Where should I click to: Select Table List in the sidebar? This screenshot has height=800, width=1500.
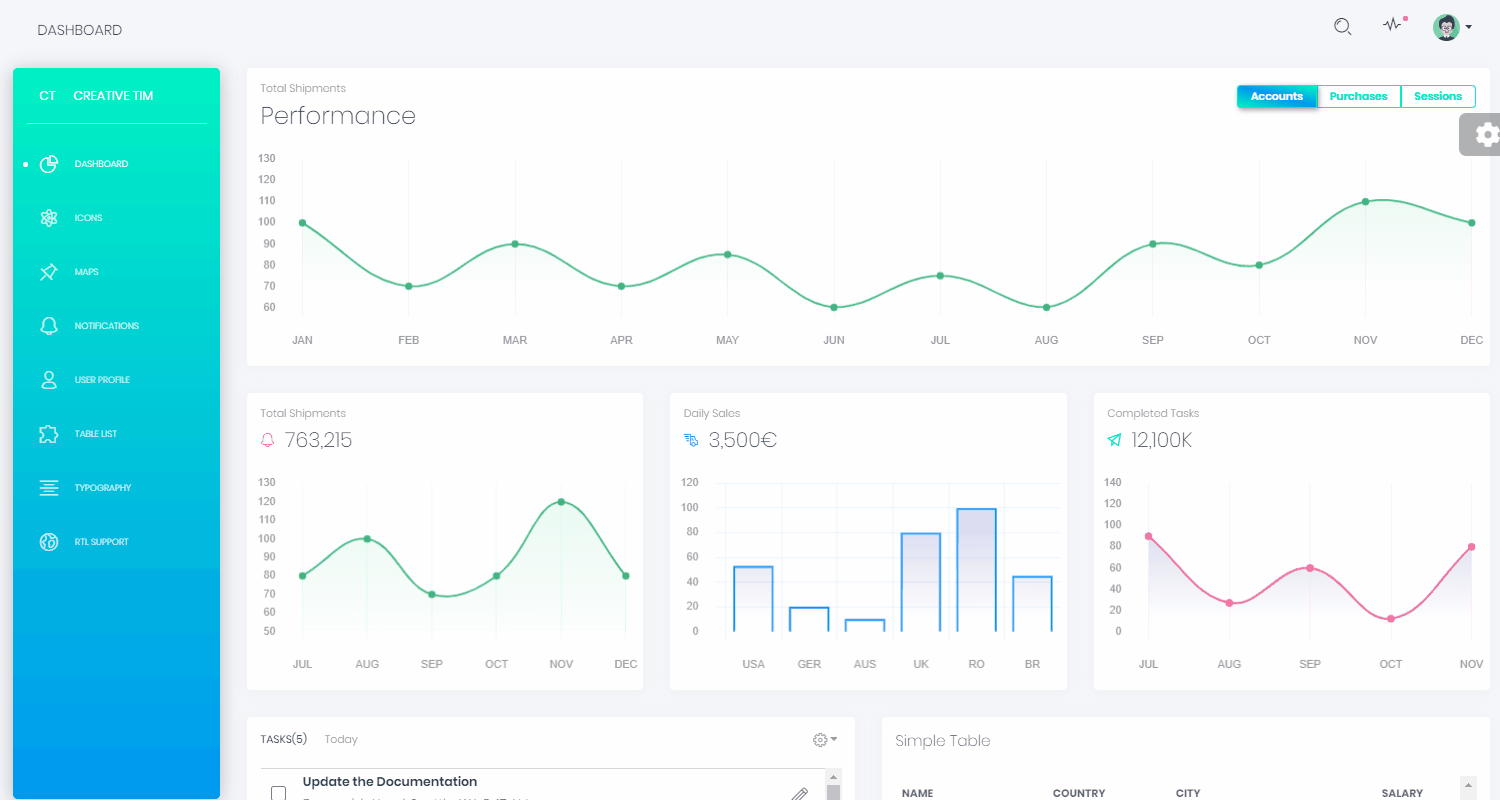pos(96,433)
